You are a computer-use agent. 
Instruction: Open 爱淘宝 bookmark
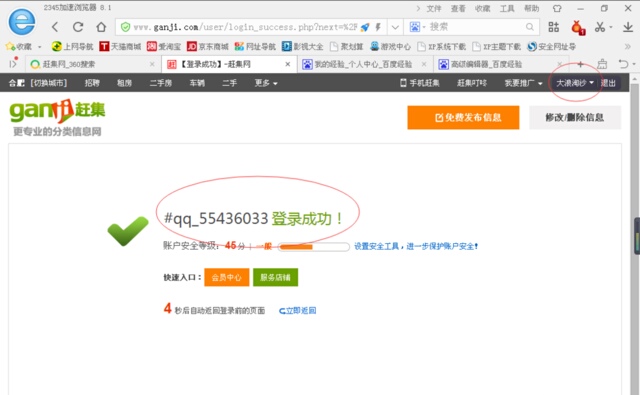tap(164, 47)
